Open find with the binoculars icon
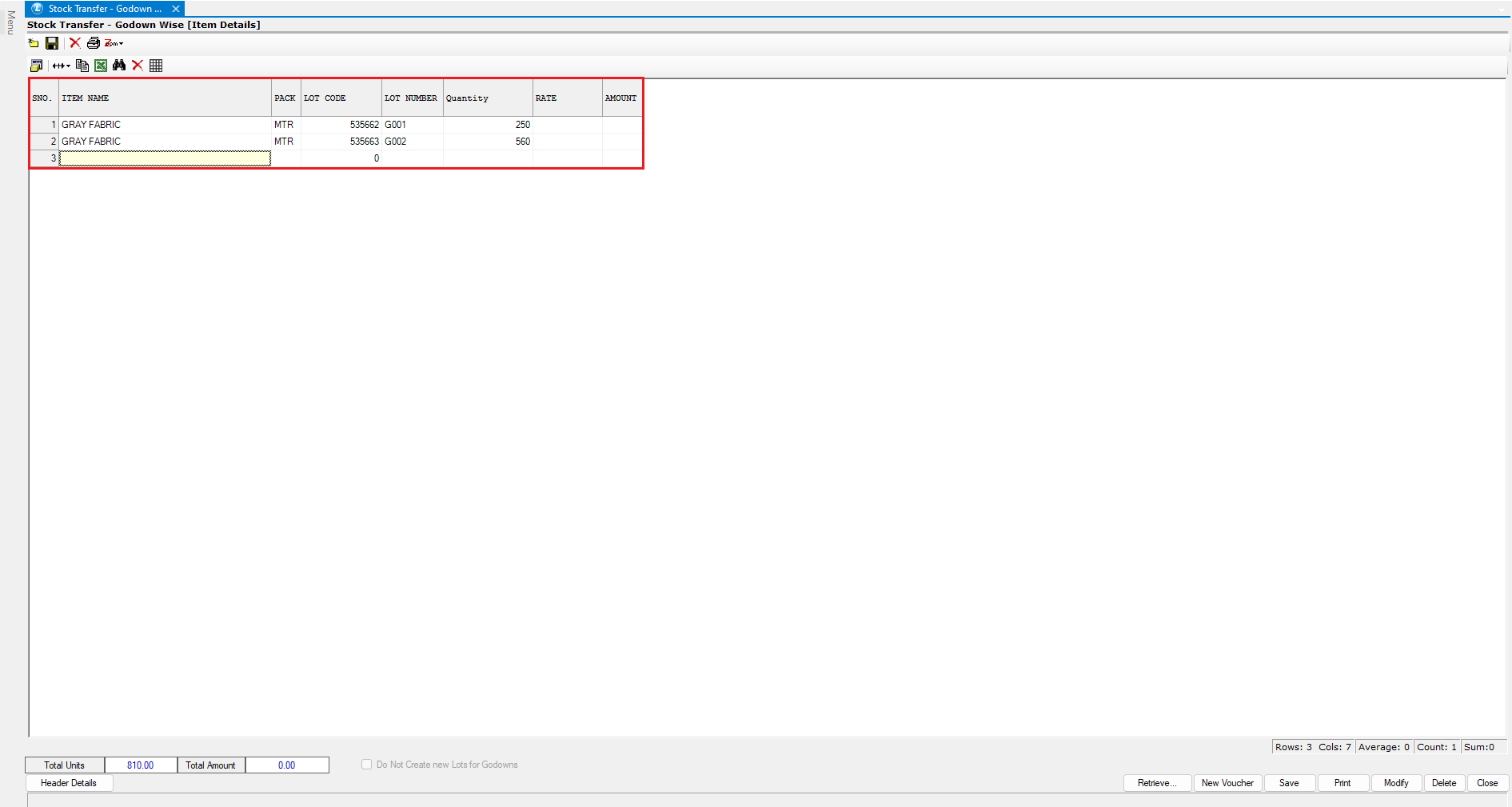Viewport: 1512px width, 807px height. 119,66
